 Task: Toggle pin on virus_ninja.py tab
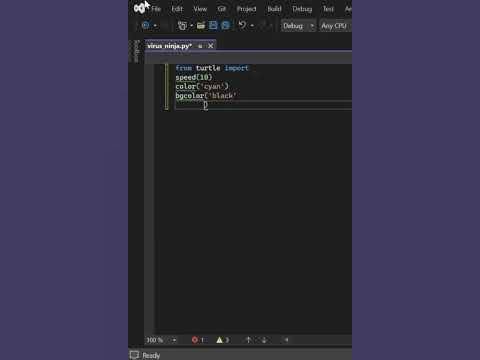click(x=200, y=46)
